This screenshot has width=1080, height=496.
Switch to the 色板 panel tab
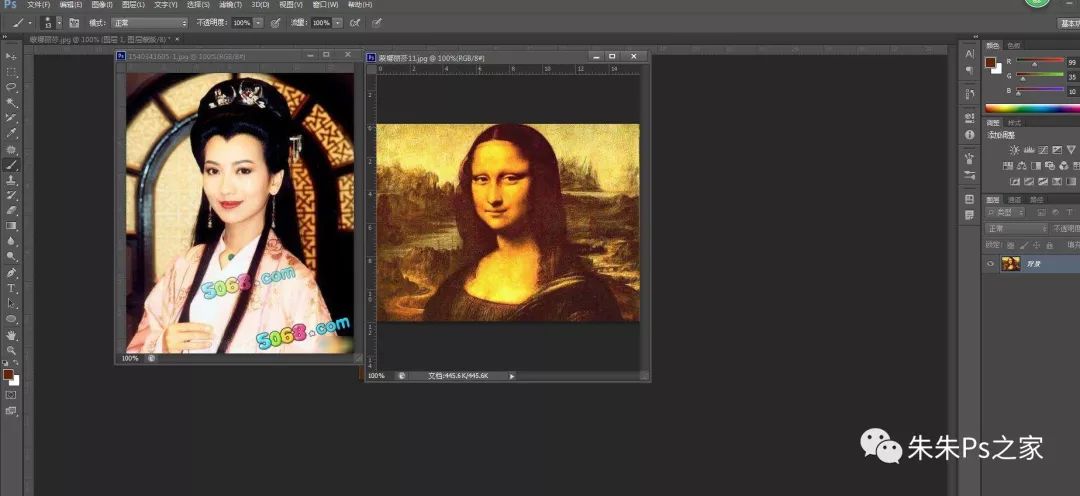(1014, 45)
